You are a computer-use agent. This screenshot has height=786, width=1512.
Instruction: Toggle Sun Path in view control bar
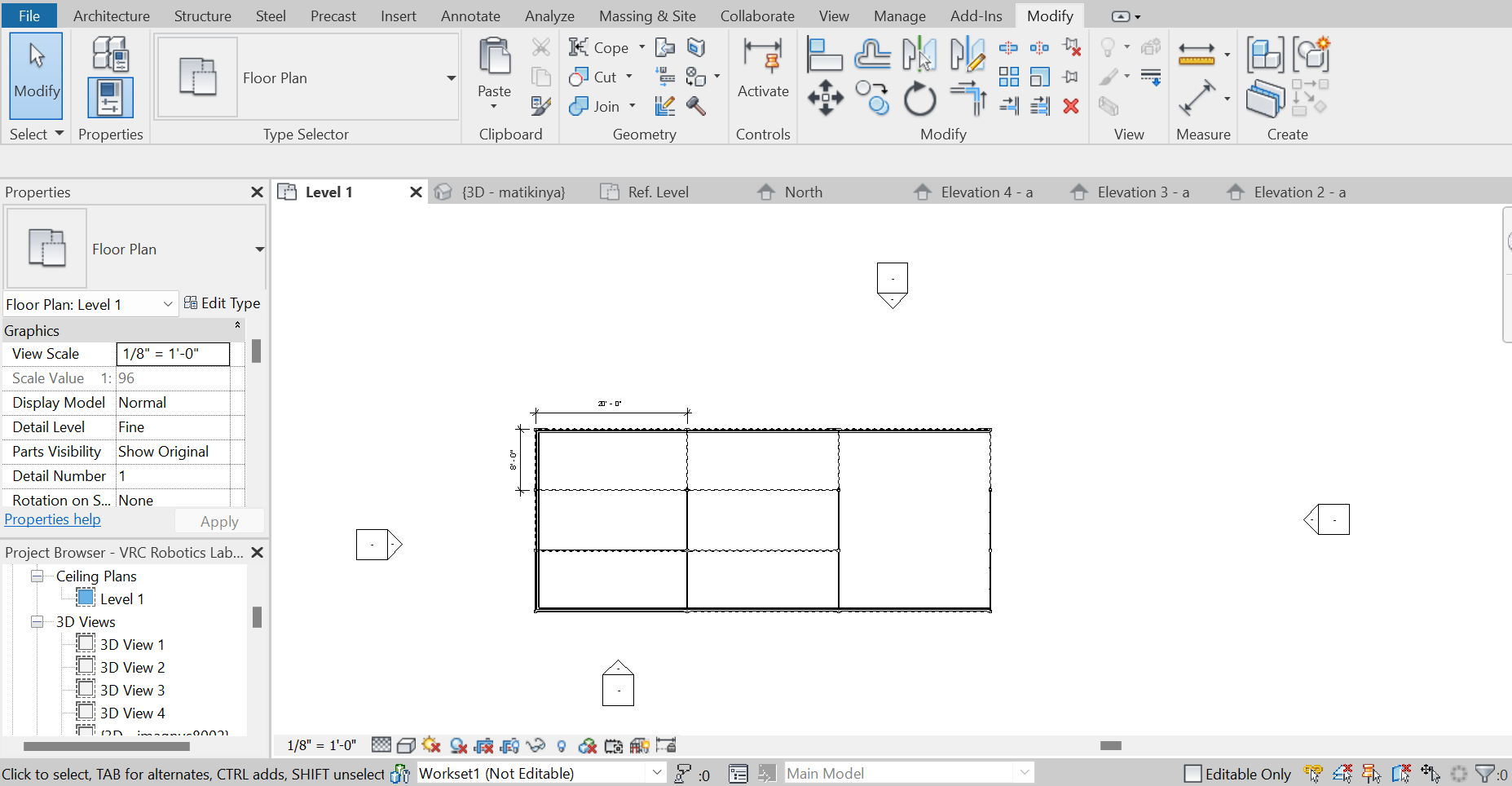[x=432, y=745]
